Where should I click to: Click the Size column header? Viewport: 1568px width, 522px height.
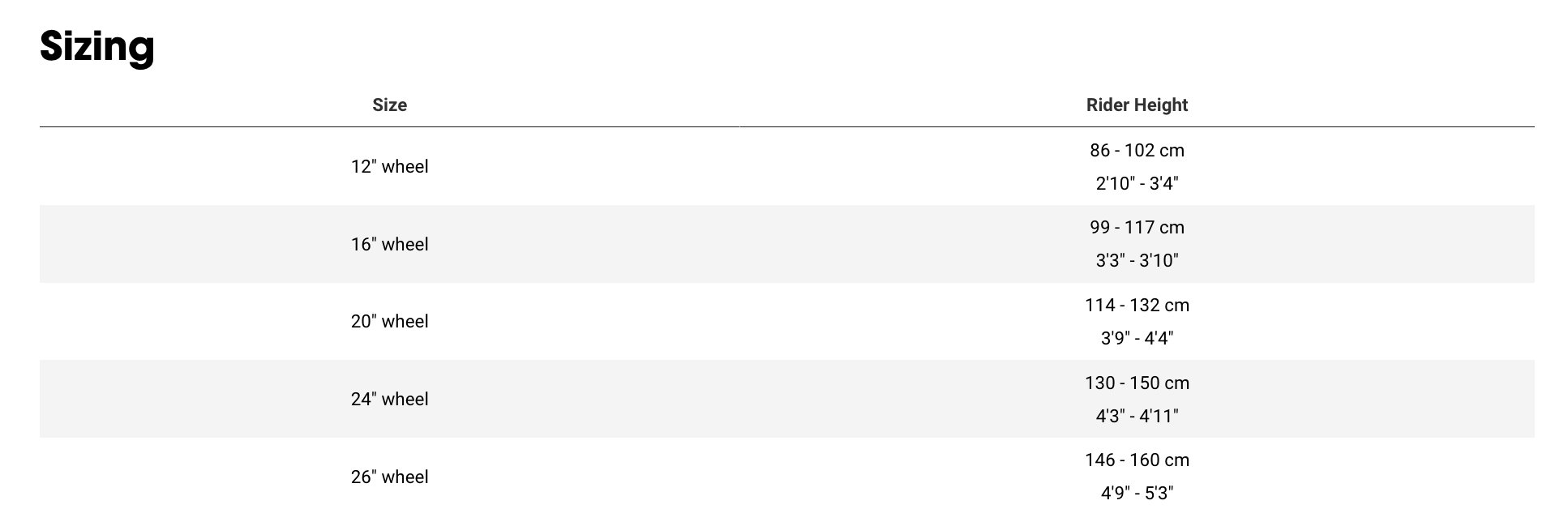pyautogui.click(x=389, y=105)
